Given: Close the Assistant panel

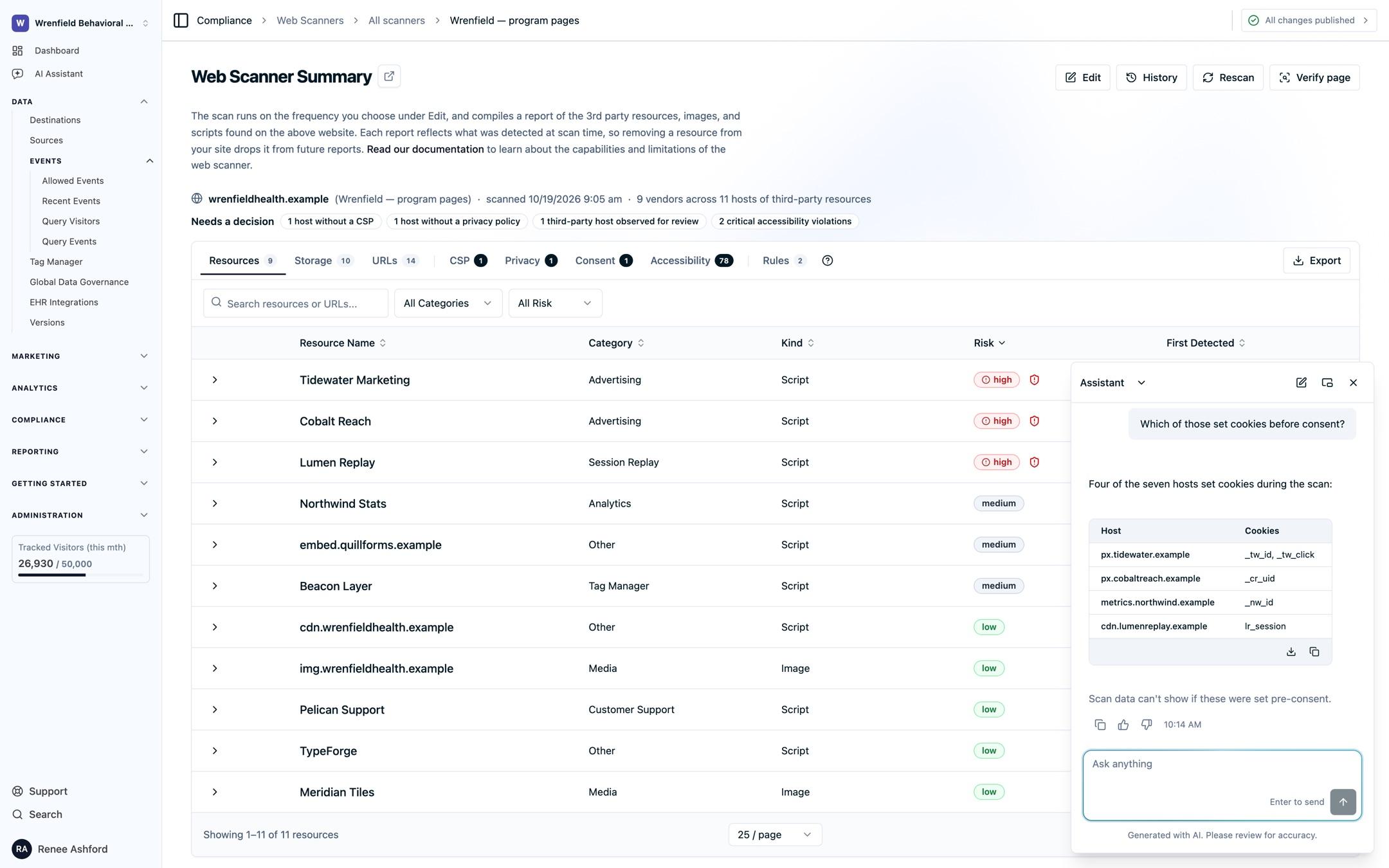Looking at the screenshot, I should point(1353,383).
